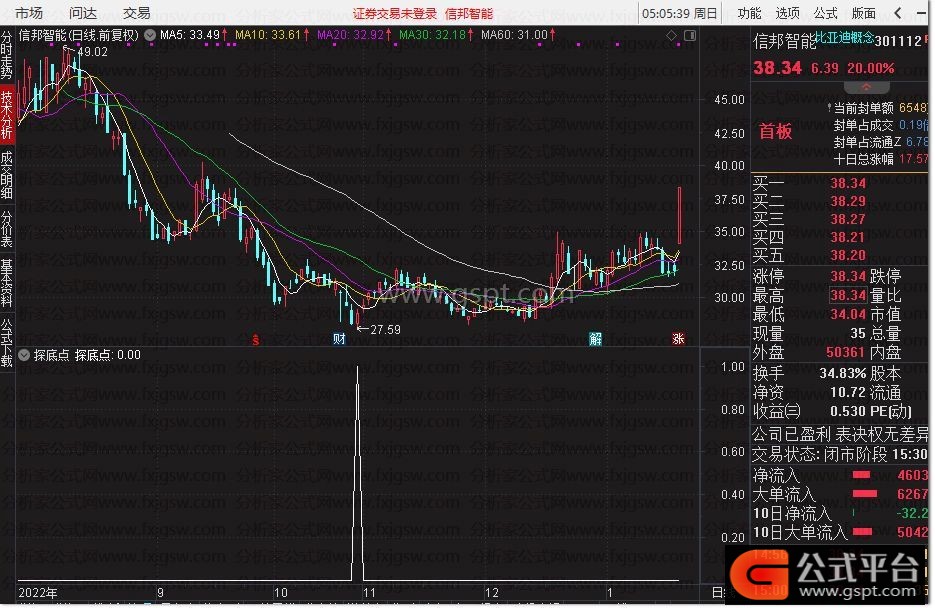Click the 证券交易未登录 login link
The height and width of the screenshot is (608, 935).
click(x=395, y=14)
